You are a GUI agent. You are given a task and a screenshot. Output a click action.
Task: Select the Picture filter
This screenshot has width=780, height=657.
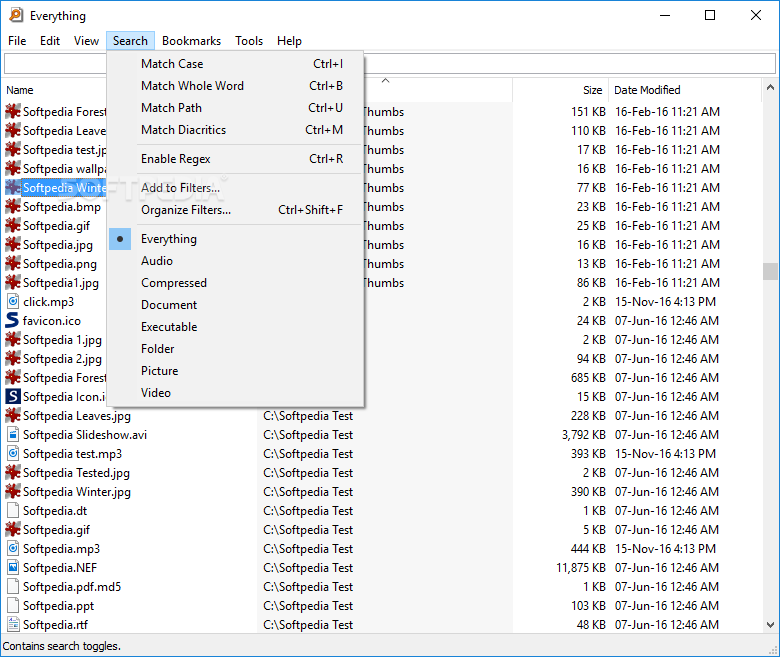point(235,371)
